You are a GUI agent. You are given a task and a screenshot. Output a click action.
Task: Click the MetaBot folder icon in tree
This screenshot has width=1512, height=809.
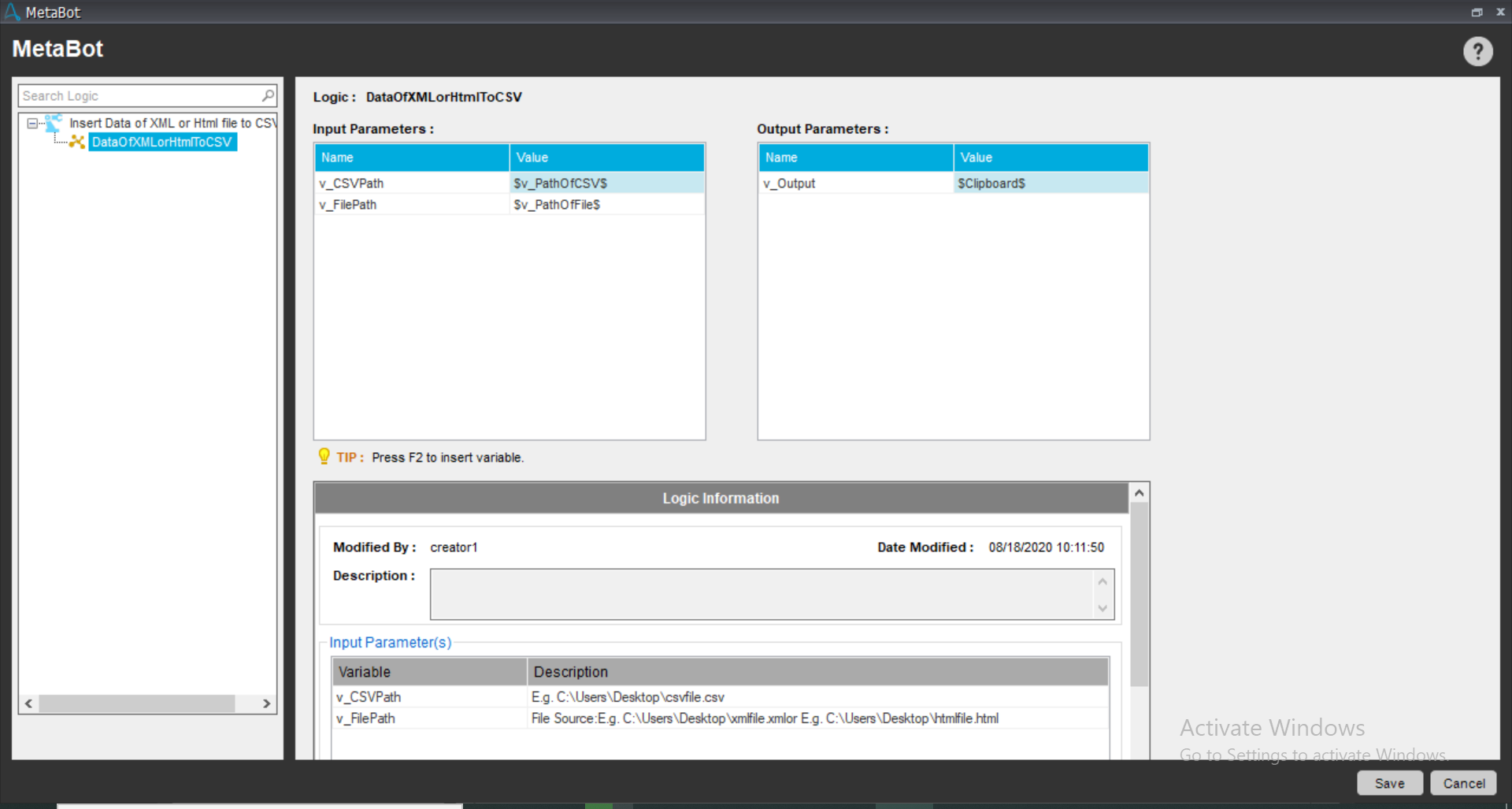54,123
